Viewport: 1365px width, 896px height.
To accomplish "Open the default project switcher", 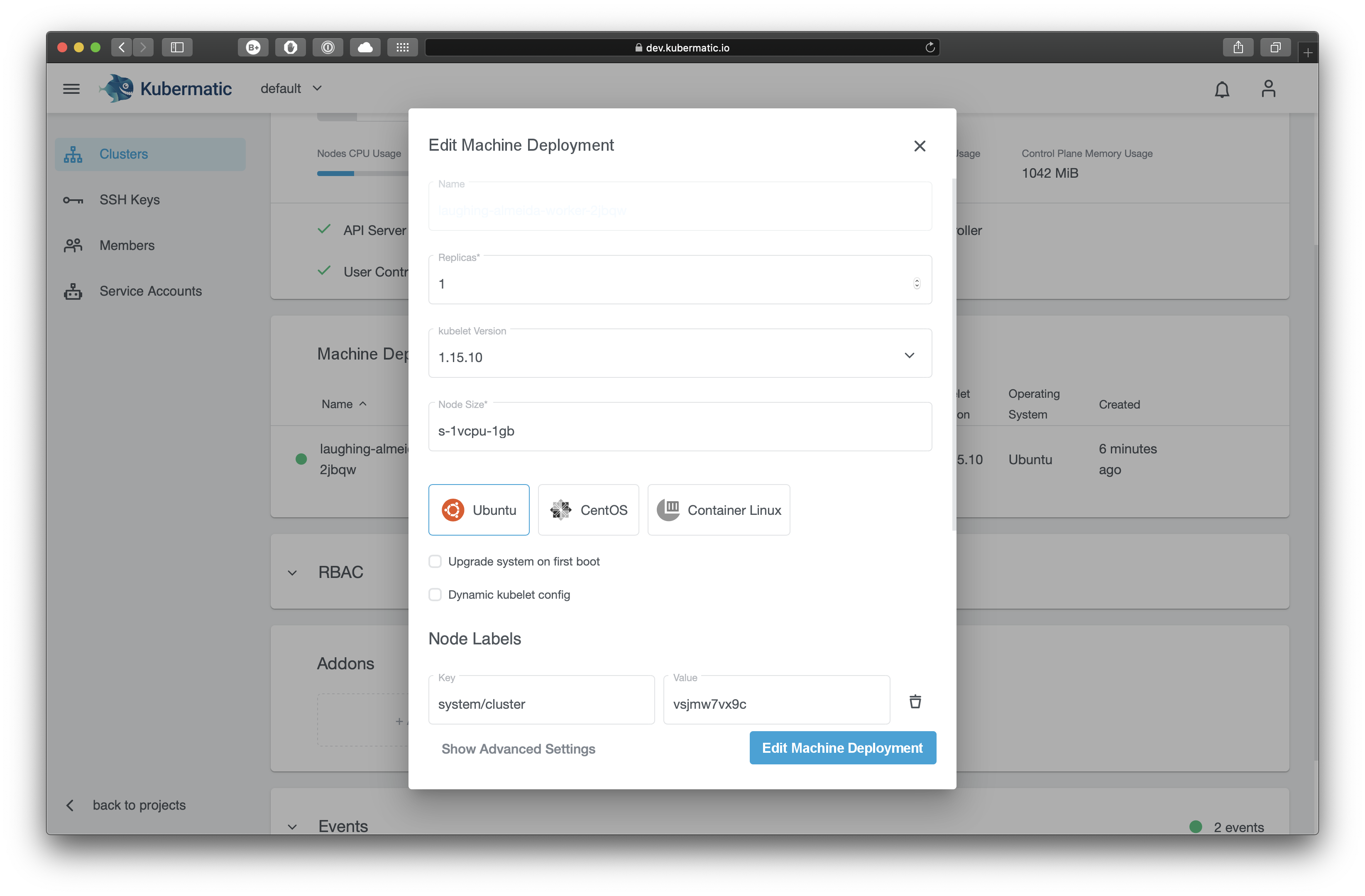I will click(x=291, y=88).
